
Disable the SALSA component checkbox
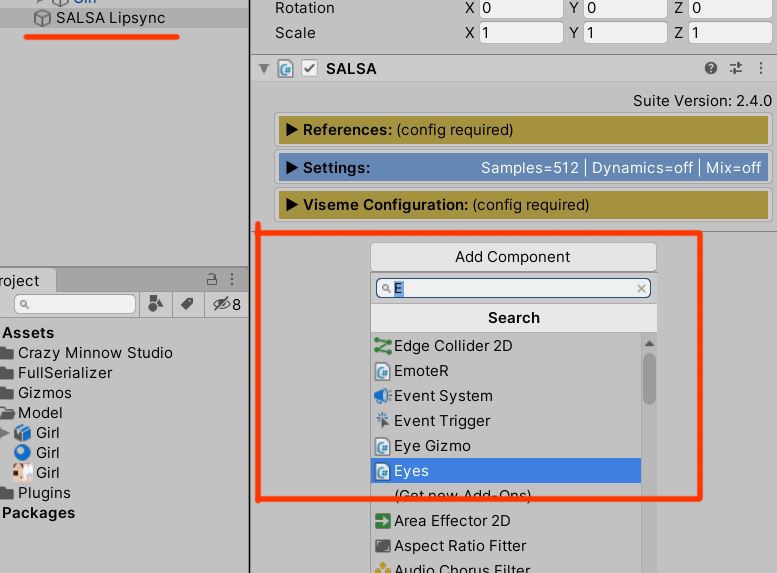pyautogui.click(x=310, y=69)
